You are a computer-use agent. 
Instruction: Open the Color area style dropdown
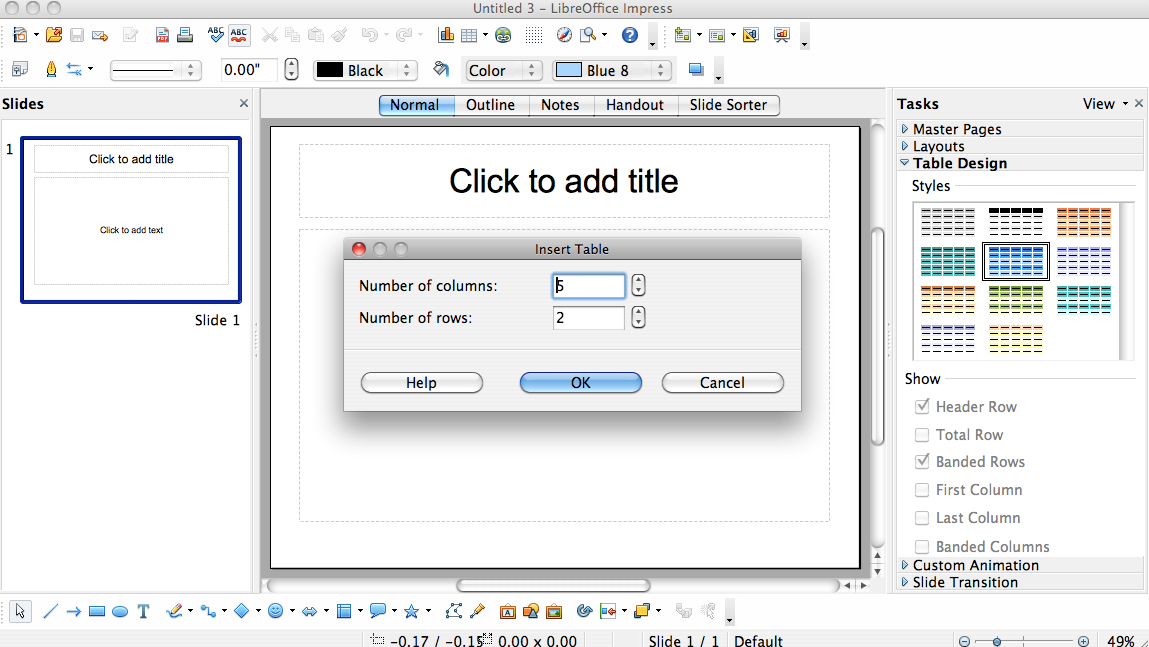tap(502, 70)
